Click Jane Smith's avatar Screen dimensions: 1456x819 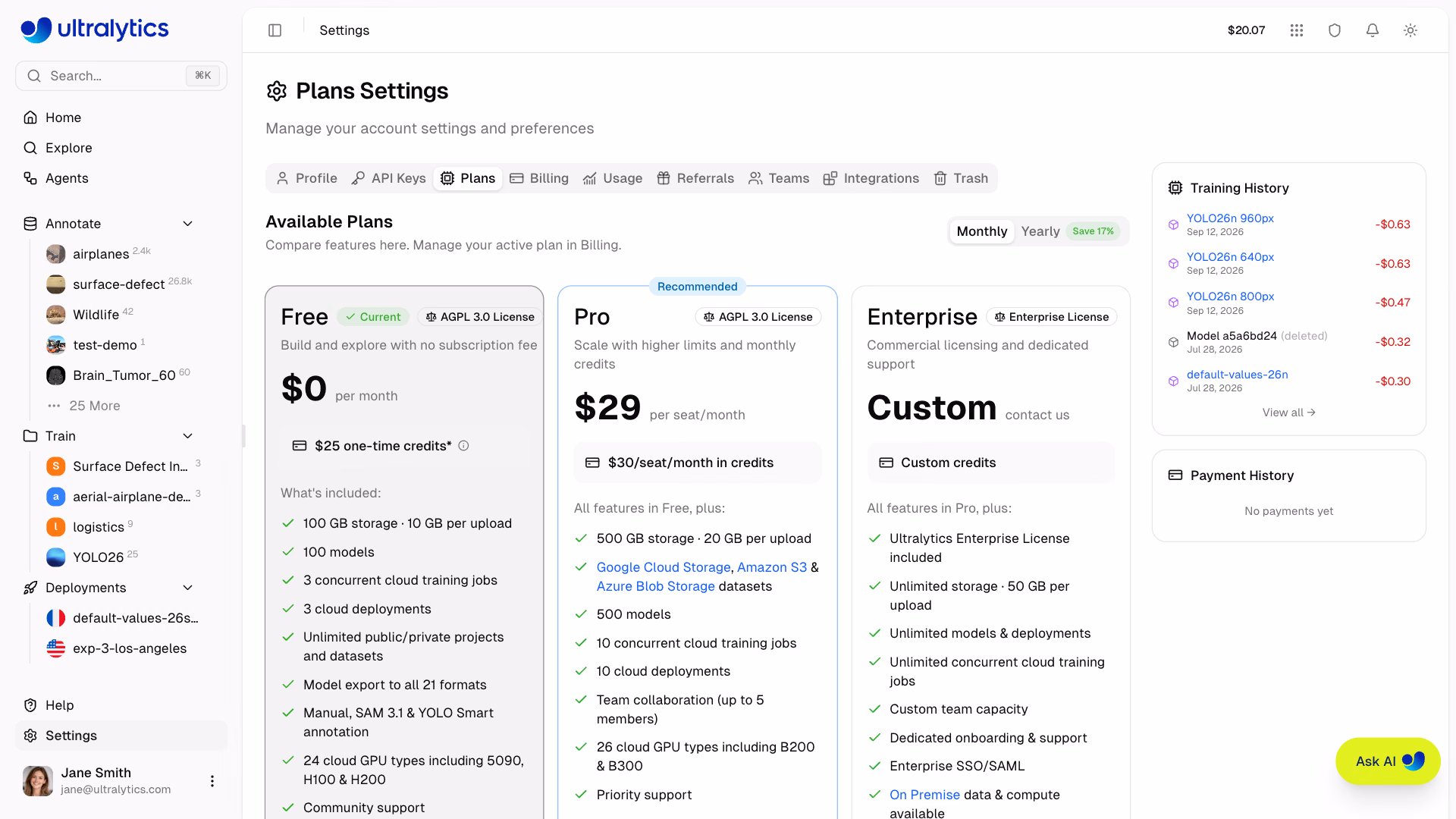(38, 781)
